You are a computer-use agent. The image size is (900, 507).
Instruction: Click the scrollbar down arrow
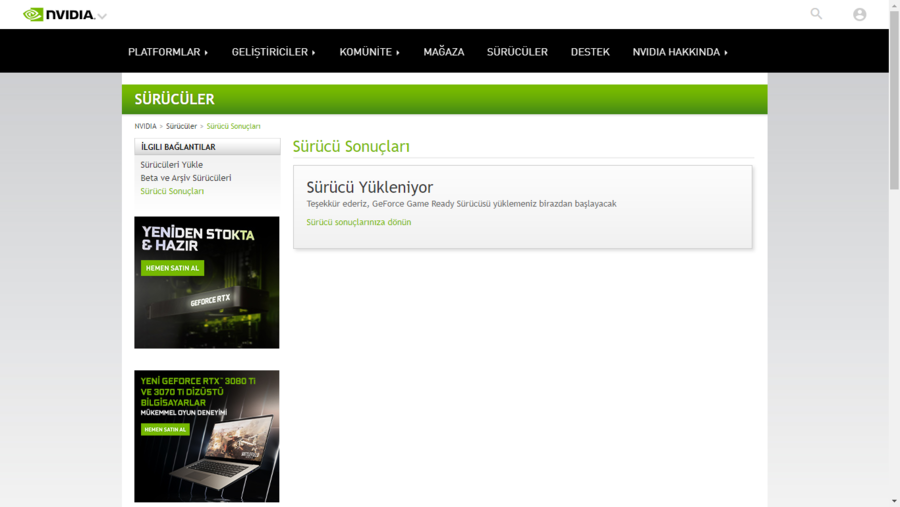pos(894,502)
